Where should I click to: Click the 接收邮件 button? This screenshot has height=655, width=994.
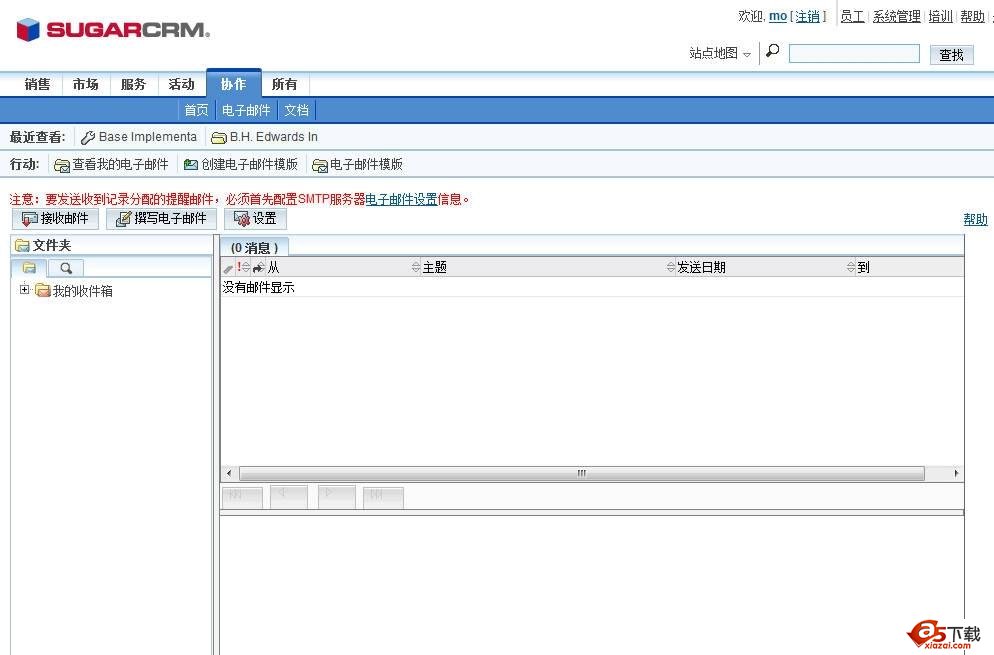pos(55,219)
